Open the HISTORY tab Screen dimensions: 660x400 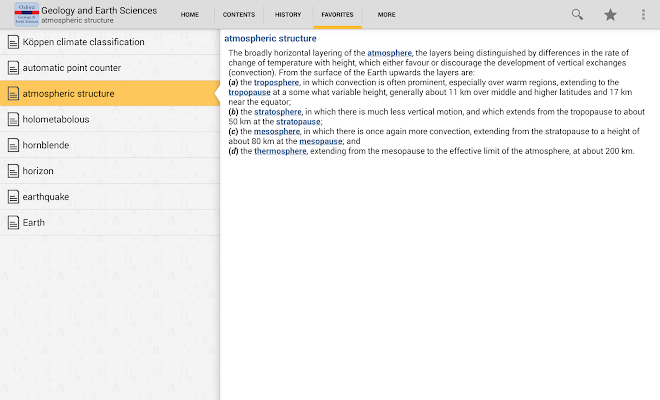click(288, 15)
